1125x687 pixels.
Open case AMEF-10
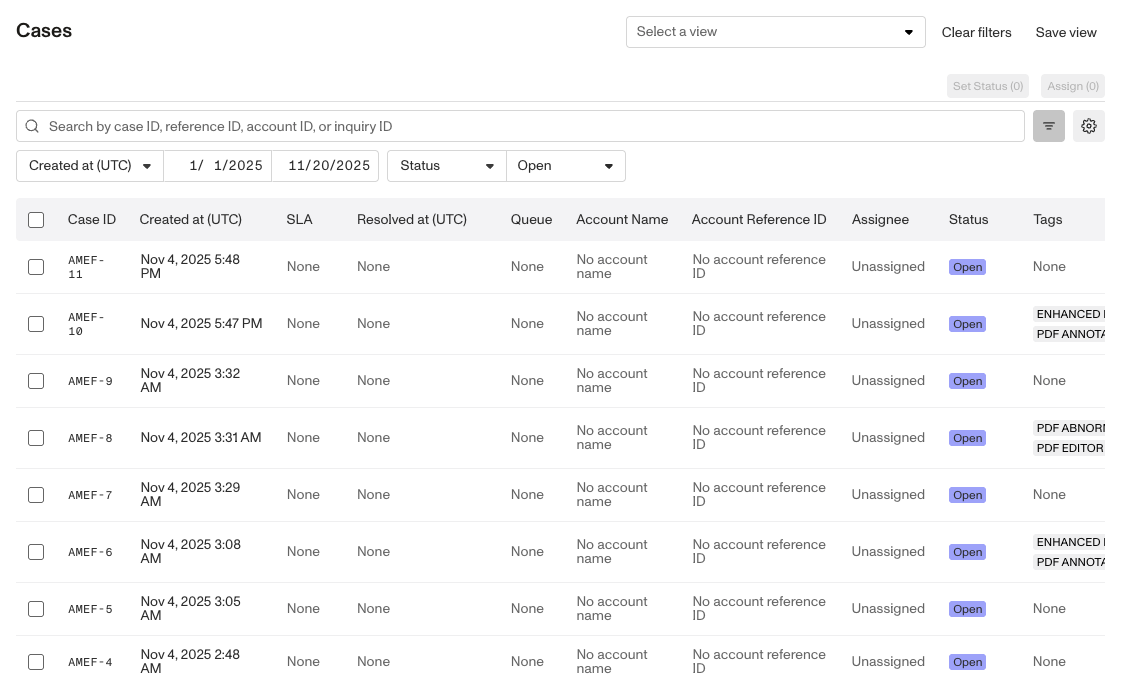[86, 324]
